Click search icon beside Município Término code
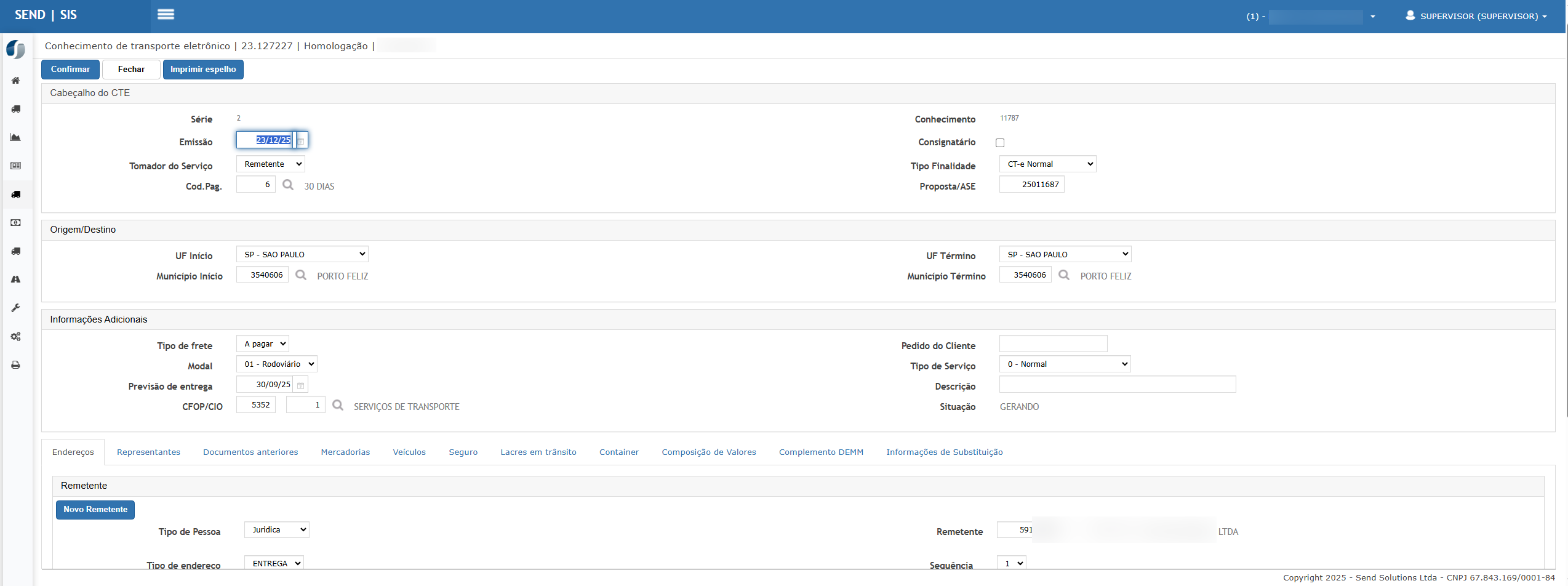This screenshot has height=586, width=1568. click(1063, 275)
